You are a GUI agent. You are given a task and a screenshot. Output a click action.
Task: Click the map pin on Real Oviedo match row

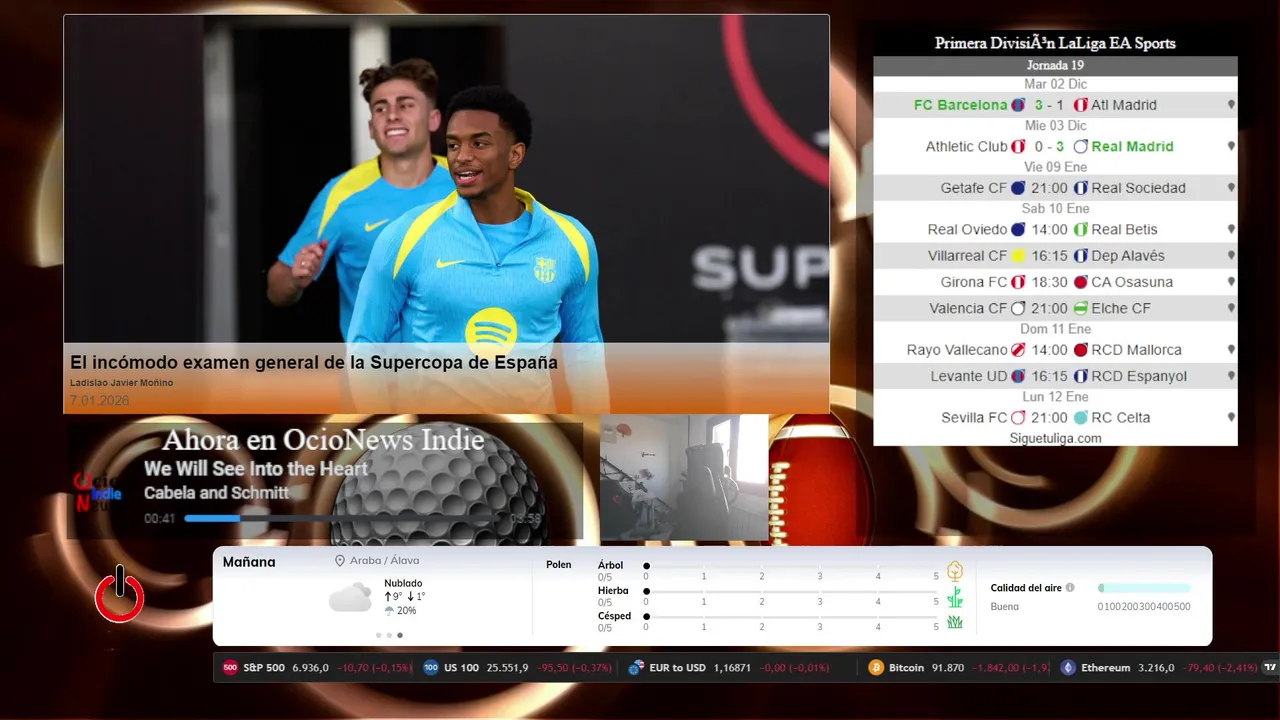pos(1231,230)
